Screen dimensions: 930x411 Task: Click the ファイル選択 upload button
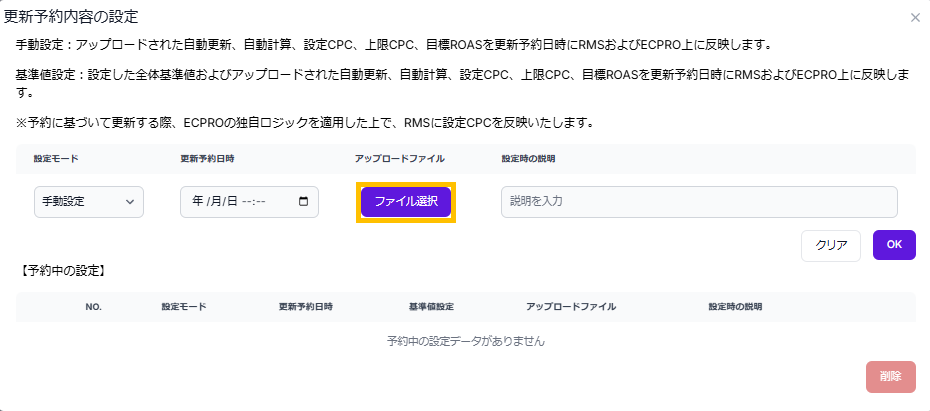click(x=406, y=201)
